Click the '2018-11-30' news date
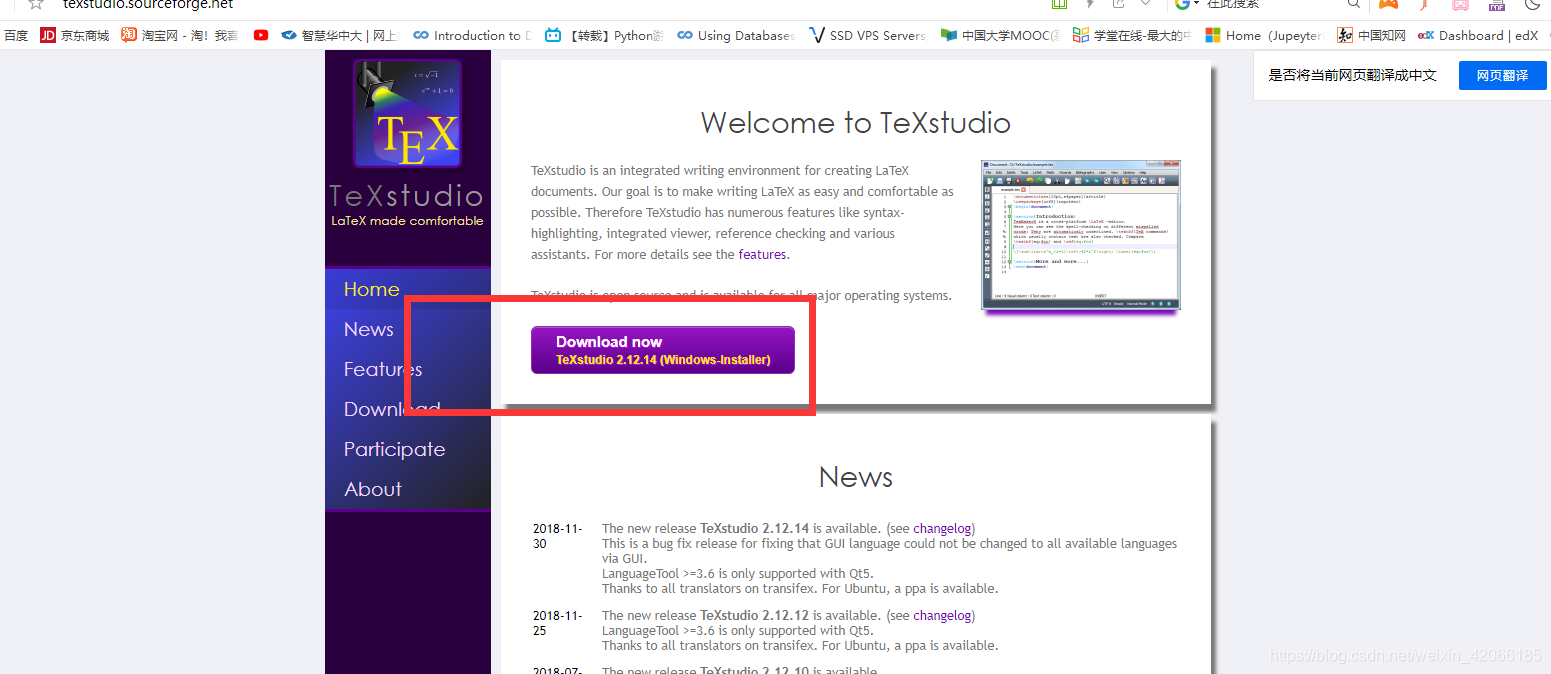The width and height of the screenshot is (1551, 674). pyautogui.click(x=557, y=537)
